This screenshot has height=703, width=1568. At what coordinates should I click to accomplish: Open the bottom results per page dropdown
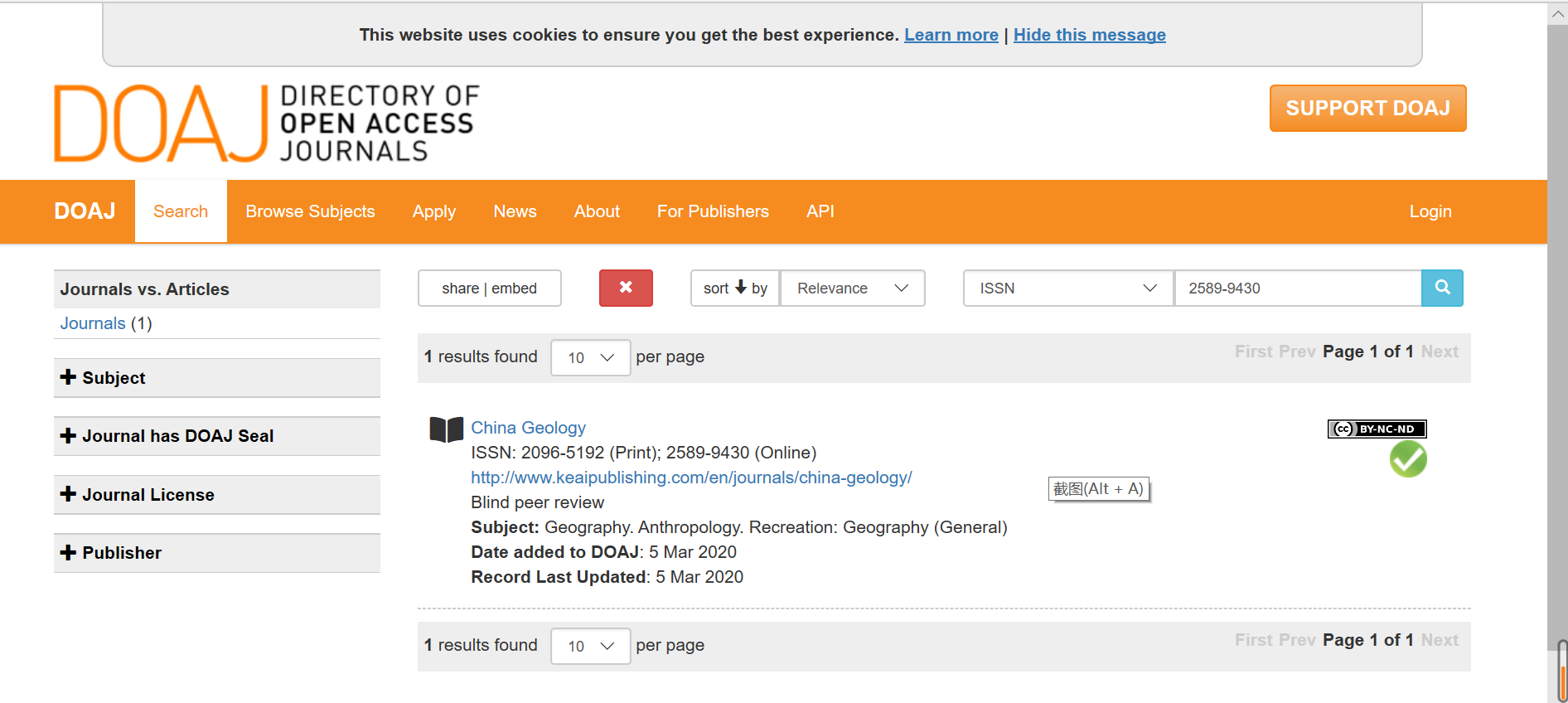590,646
